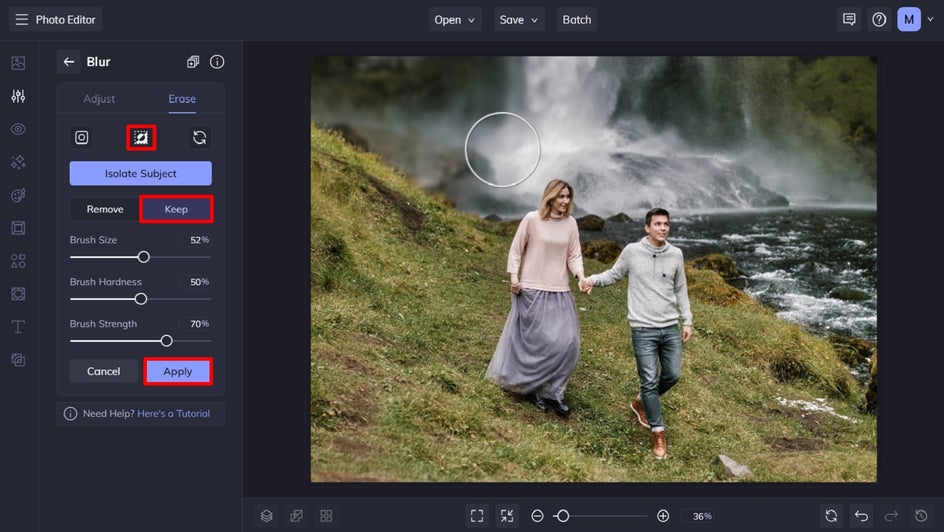The width and height of the screenshot is (944, 532).
Task: Click the Isolate Subject button
Action: point(140,173)
